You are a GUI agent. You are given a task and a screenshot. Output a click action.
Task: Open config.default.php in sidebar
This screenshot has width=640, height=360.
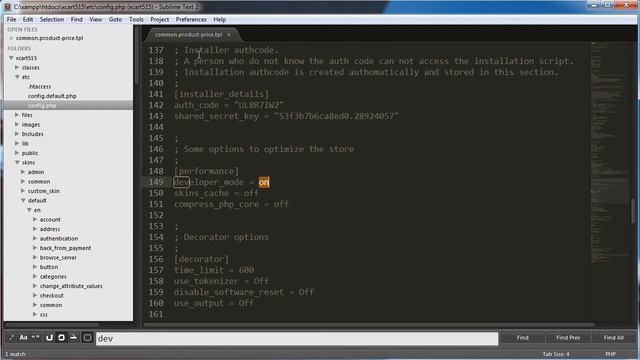coord(52,96)
